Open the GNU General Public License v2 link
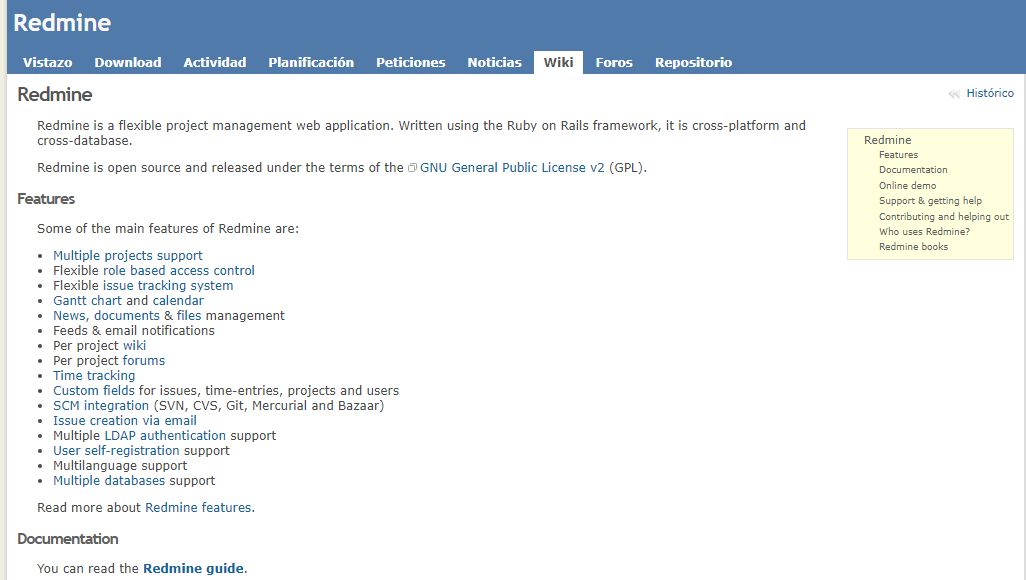Viewport: 1026px width, 580px height. click(512, 168)
